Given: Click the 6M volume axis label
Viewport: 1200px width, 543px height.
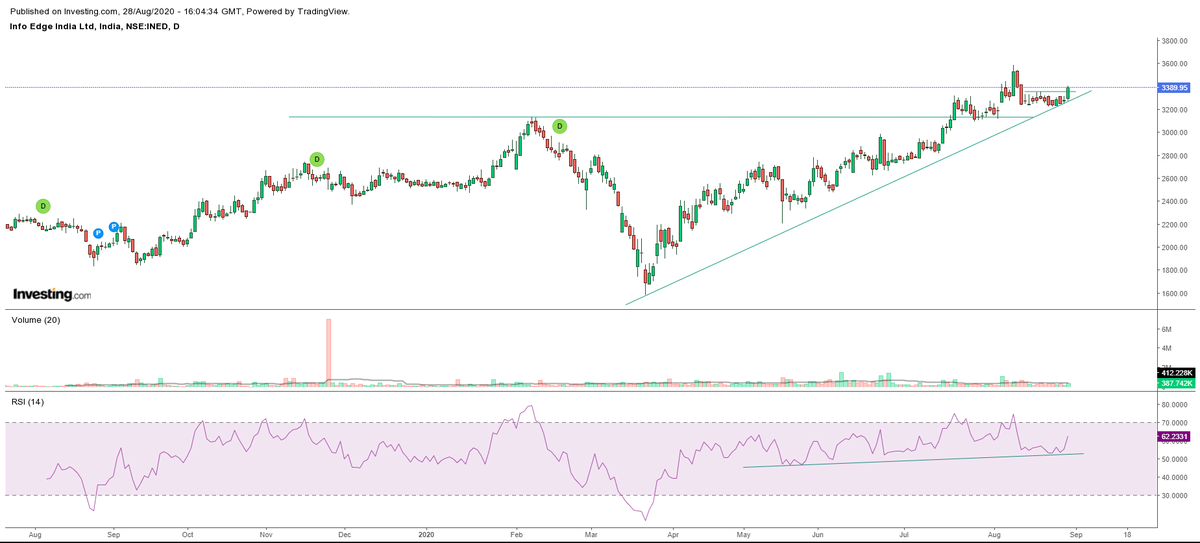Looking at the screenshot, I should tap(1166, 329).
